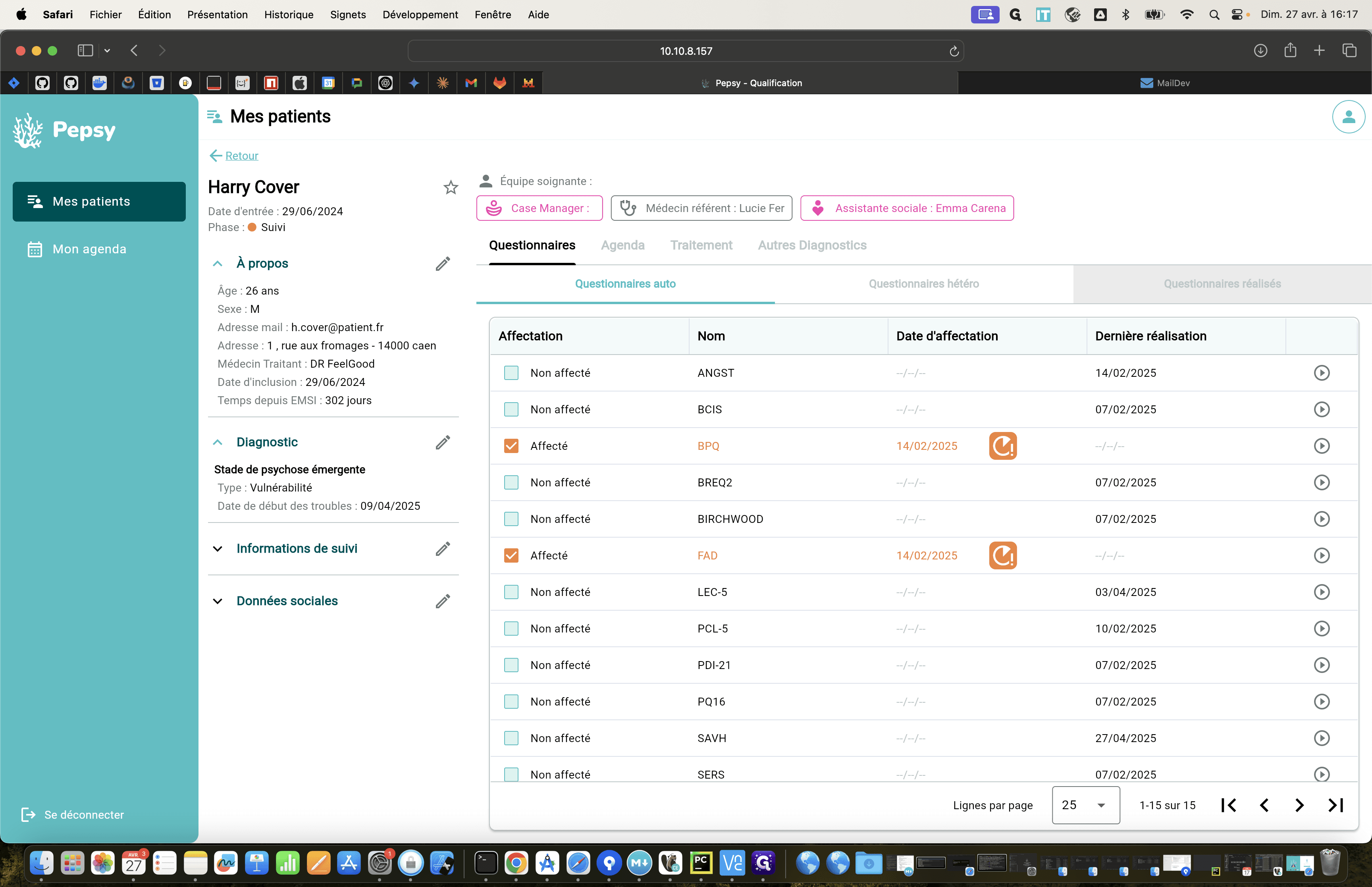This screenshot has width=1372, height=887.
Task: Go to last page of the table
Action: (x=1336, y=805)
